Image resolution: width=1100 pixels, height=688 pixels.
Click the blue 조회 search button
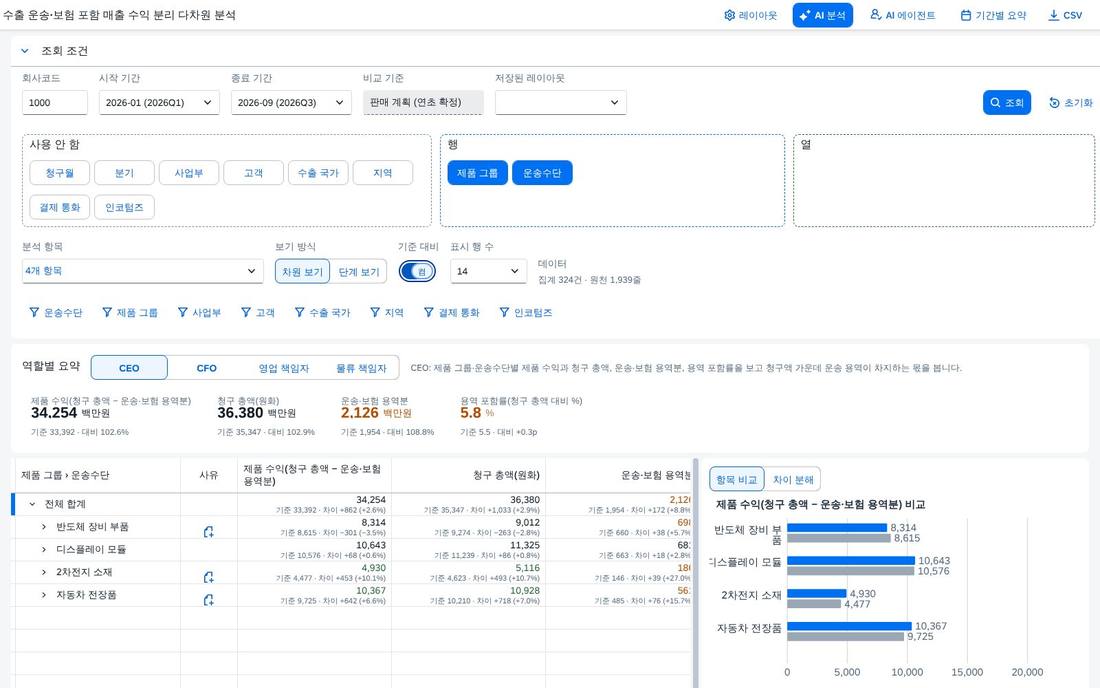1007,102
